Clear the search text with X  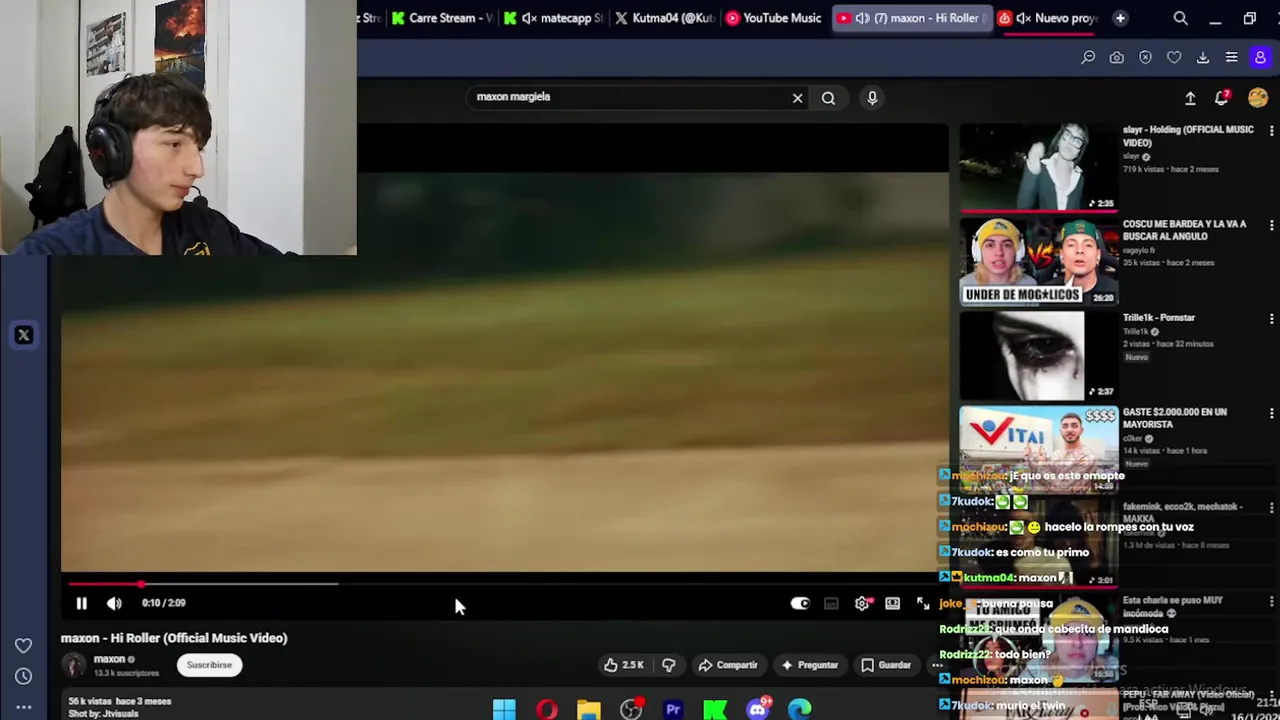(797, 98)
